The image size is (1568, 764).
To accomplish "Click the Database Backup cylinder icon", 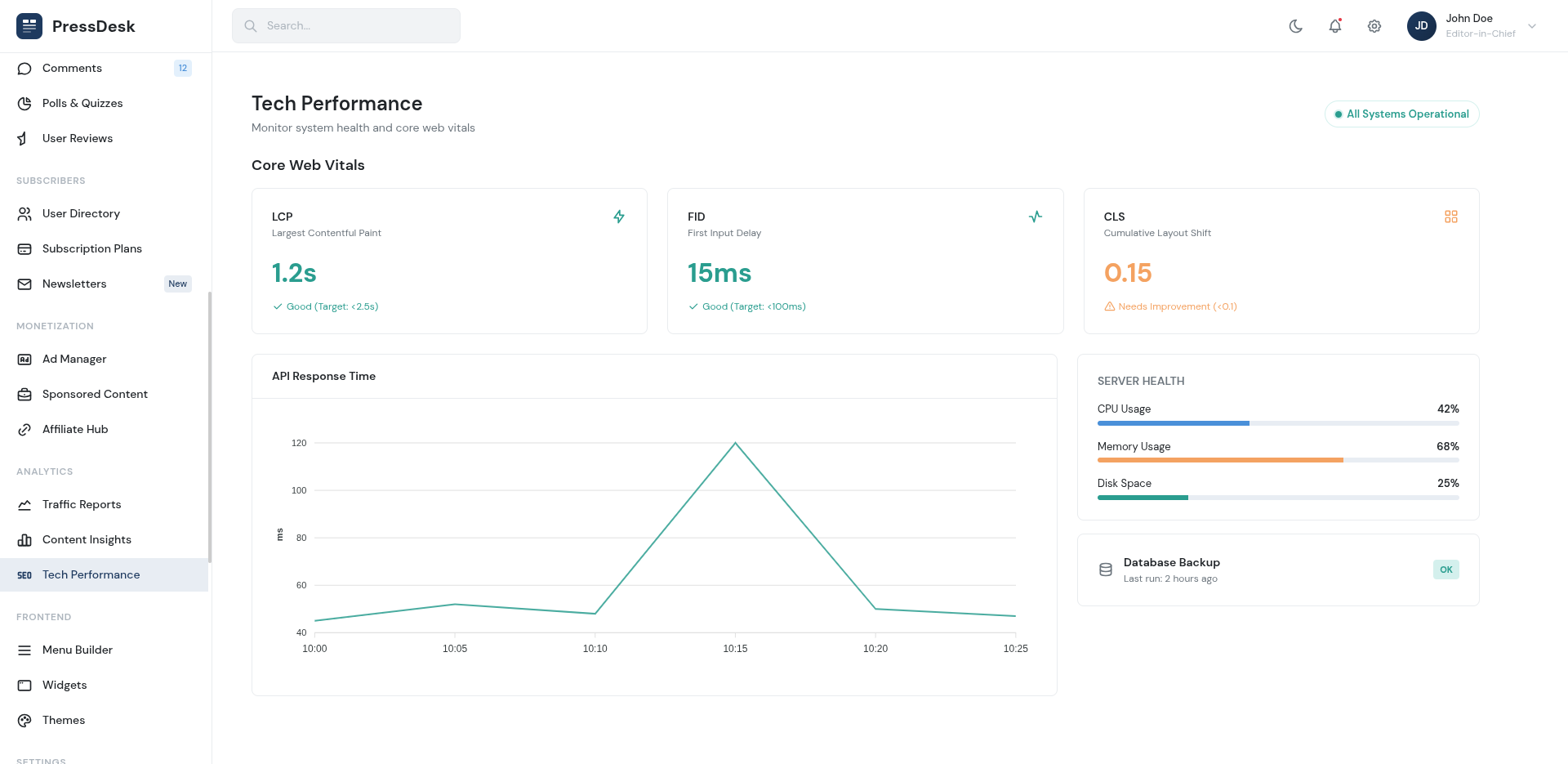I will (x=1106, y=570).
